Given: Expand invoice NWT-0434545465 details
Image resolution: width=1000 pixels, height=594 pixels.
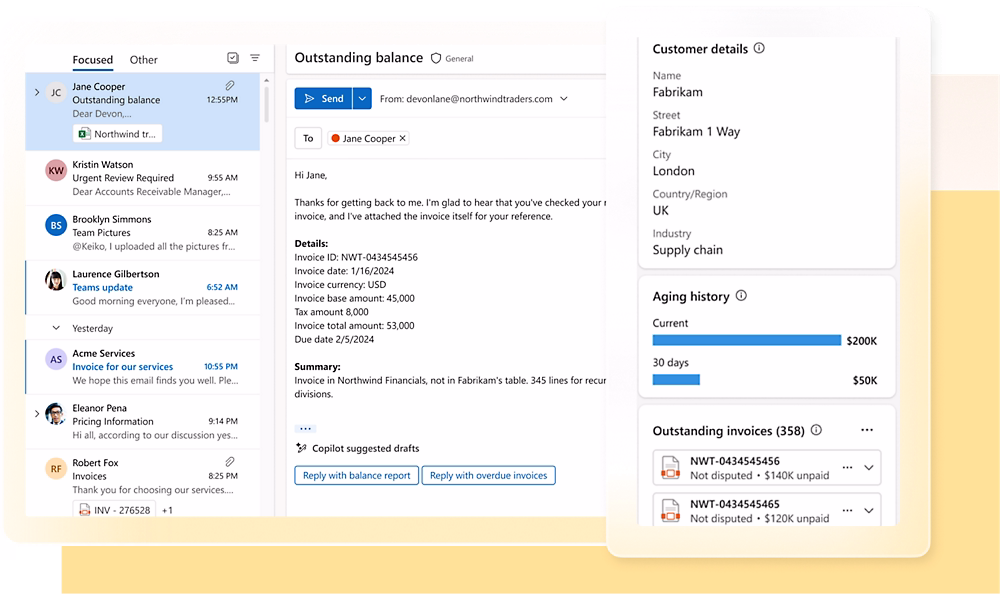Looking at the screenshot, I should 869,510.
